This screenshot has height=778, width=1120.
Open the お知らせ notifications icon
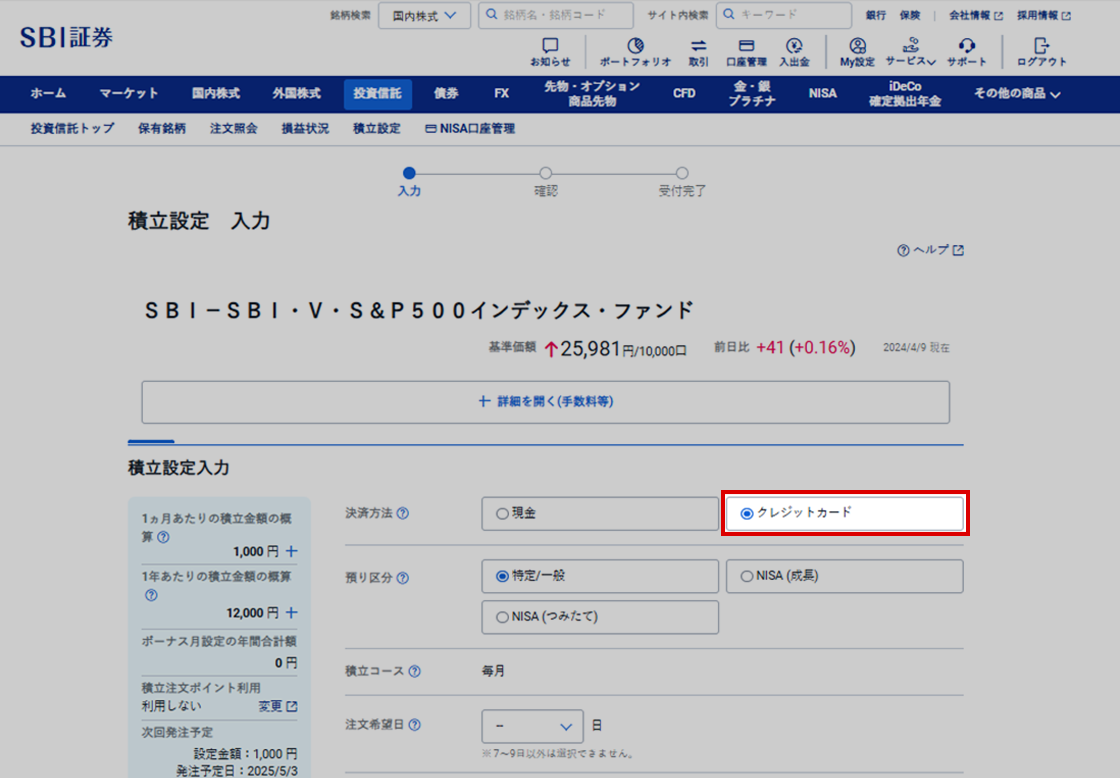point(550,47)
